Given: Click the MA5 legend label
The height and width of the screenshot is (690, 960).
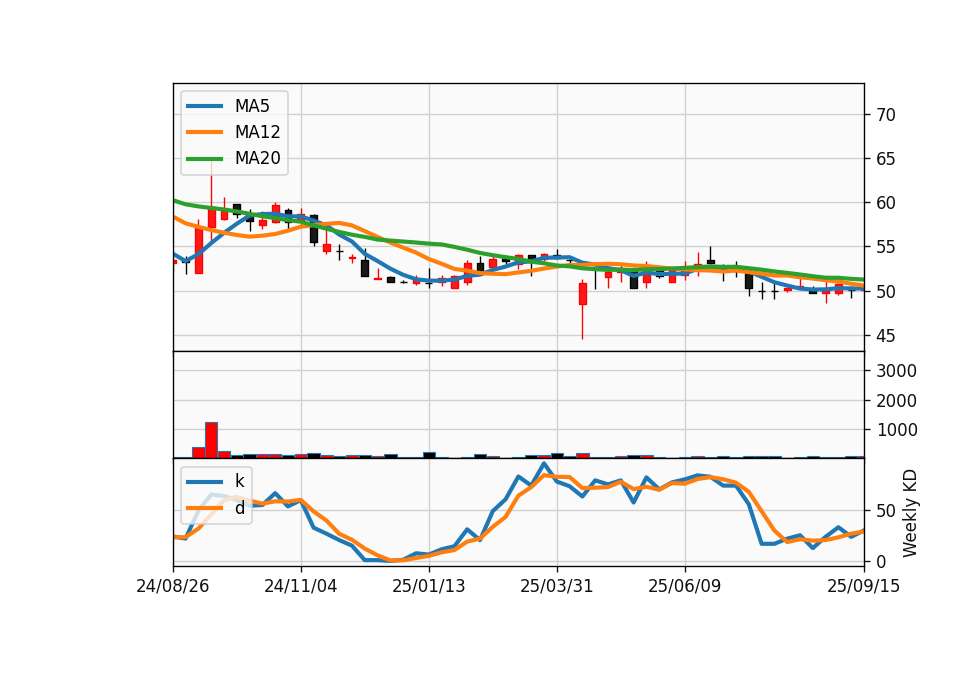Looking at the screenshot, I should pos(252,106).
